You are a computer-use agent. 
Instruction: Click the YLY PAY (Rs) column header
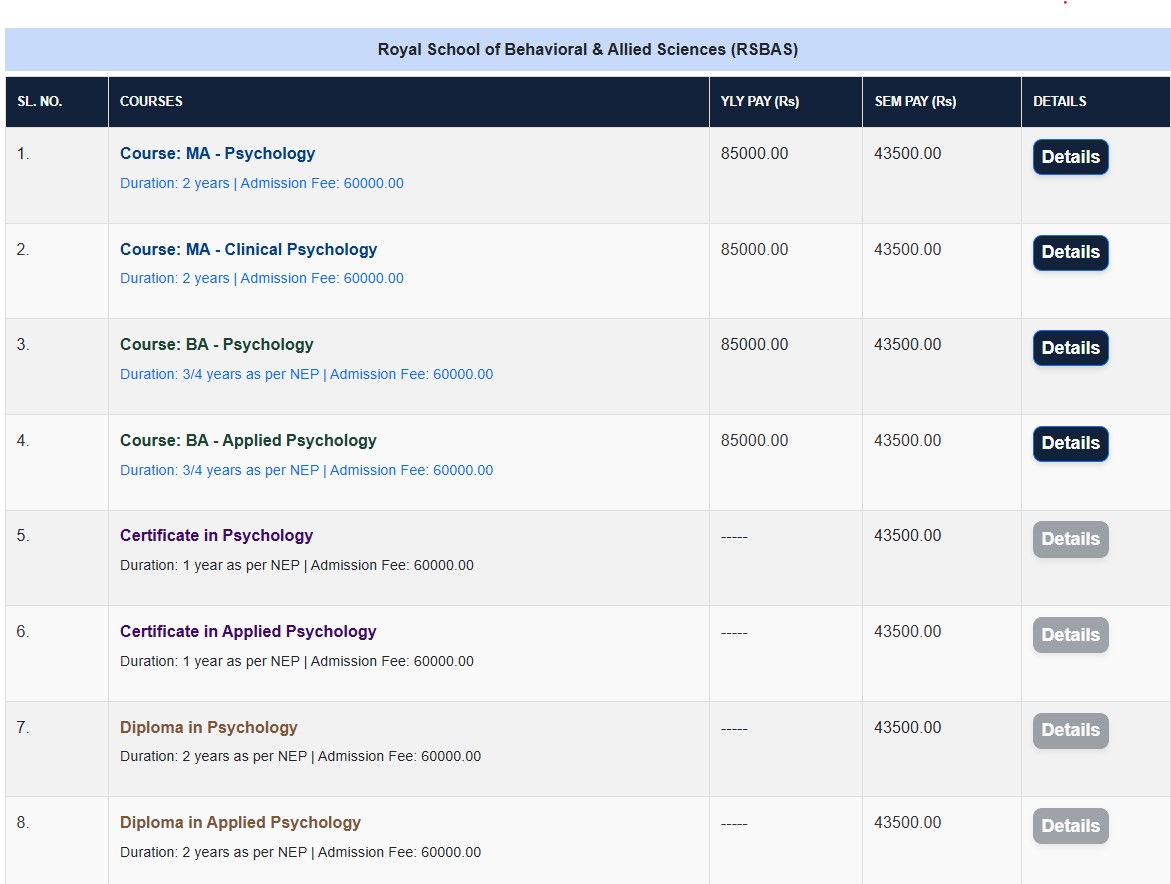tap(759, 102)
